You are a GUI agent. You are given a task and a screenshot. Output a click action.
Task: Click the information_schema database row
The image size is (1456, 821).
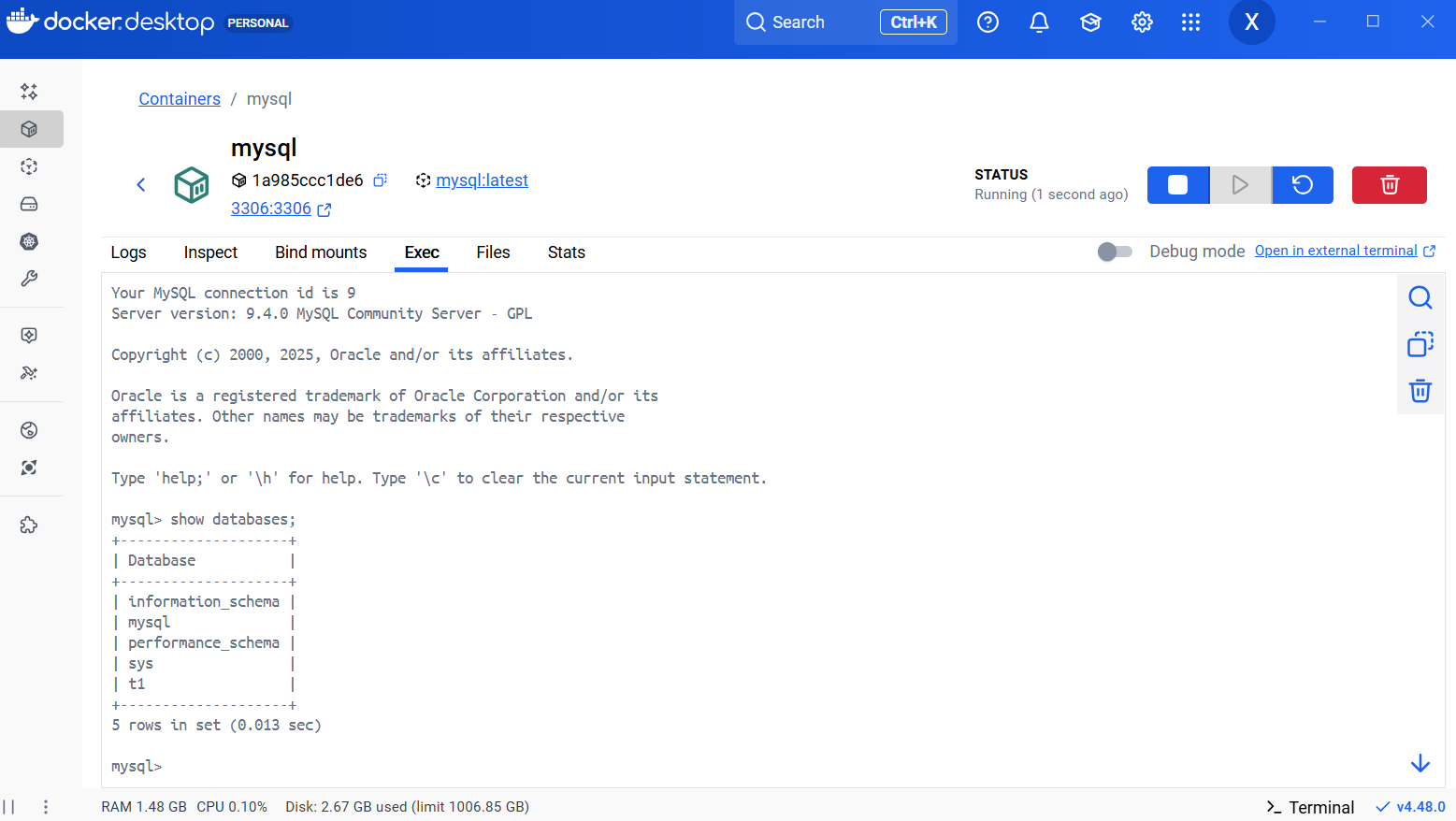[204, 601]
